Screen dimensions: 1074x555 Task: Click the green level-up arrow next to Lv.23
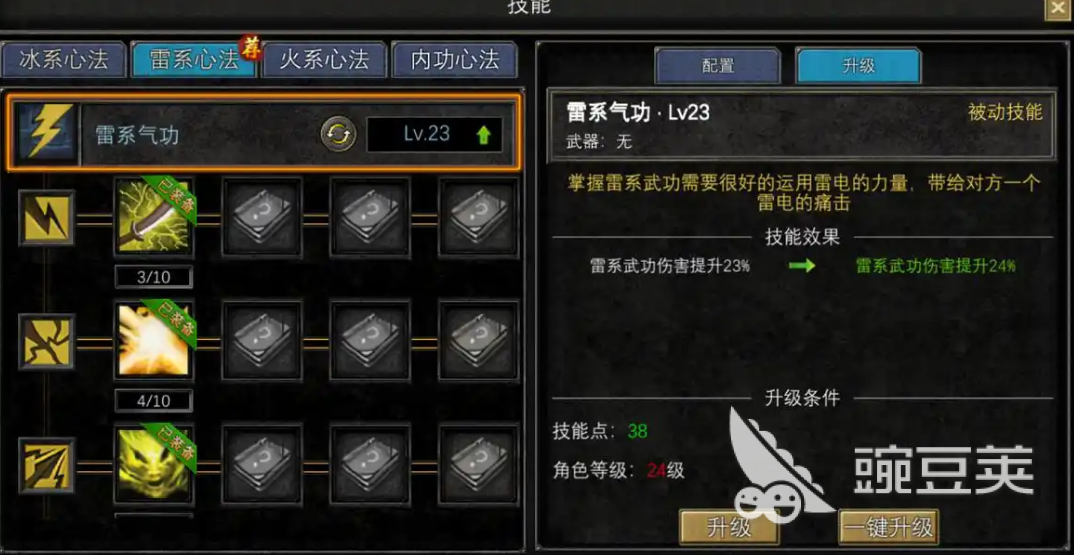484,135
